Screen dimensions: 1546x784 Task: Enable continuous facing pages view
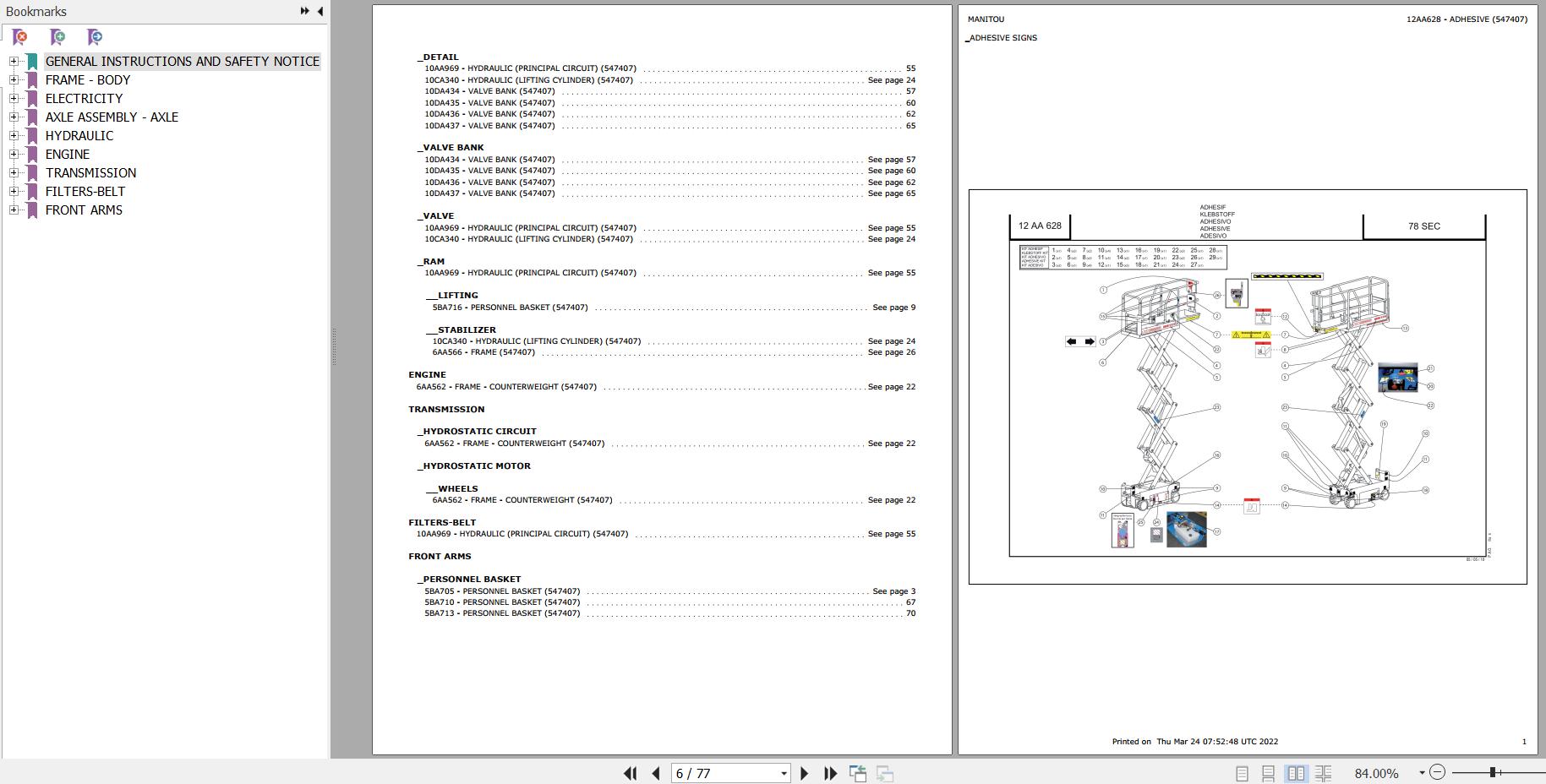pos(1324,773)
